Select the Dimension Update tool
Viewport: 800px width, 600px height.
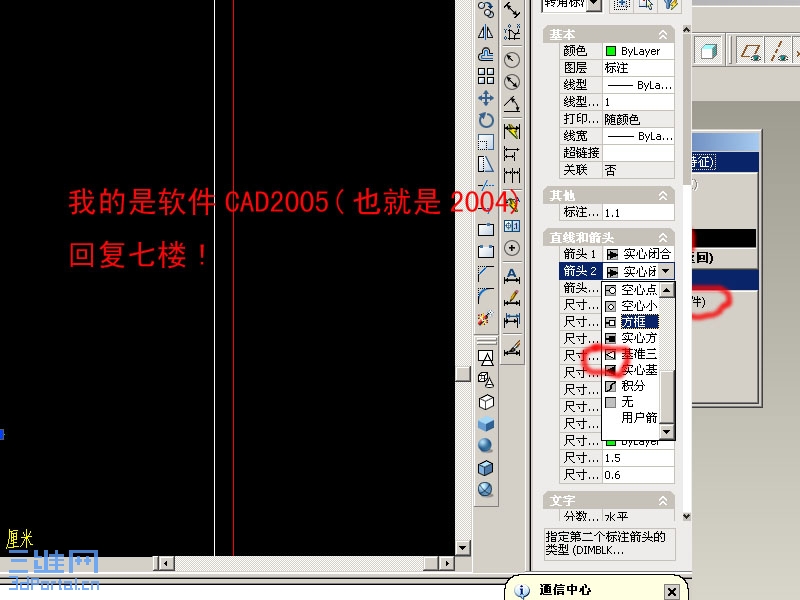click(x=512, y=320)
